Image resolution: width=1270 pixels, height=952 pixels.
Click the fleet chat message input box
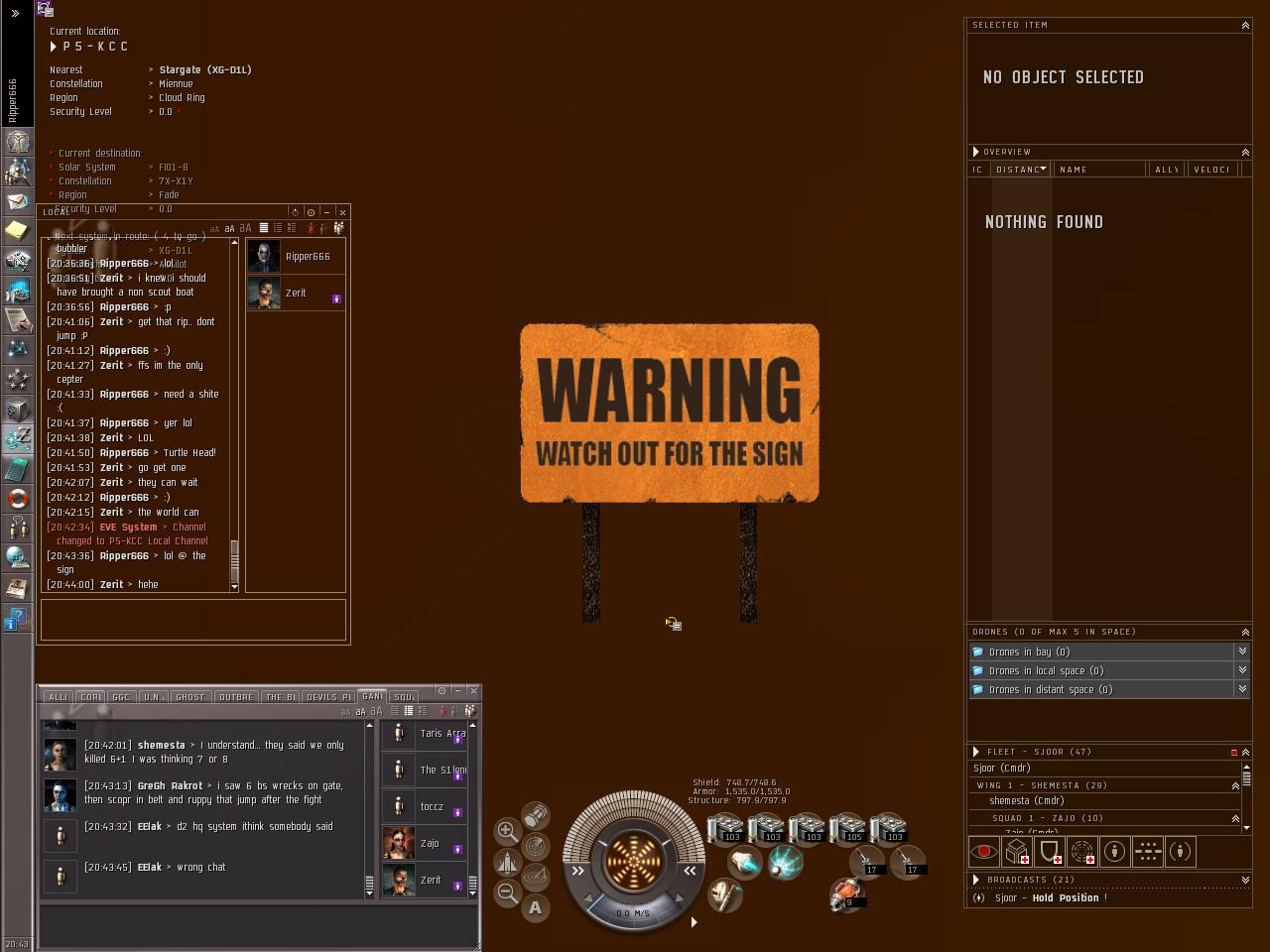[x=259, y=925]
